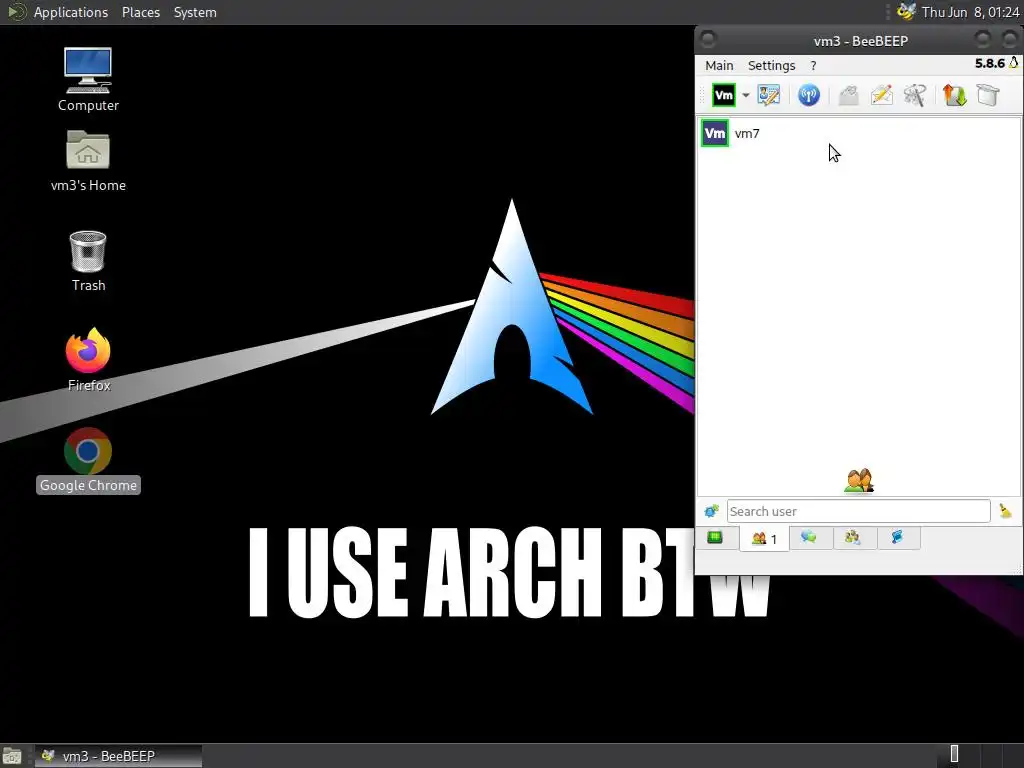1024x768 pixels.
Task: Open the Applications menu in top panel
Action: [70, 12]
